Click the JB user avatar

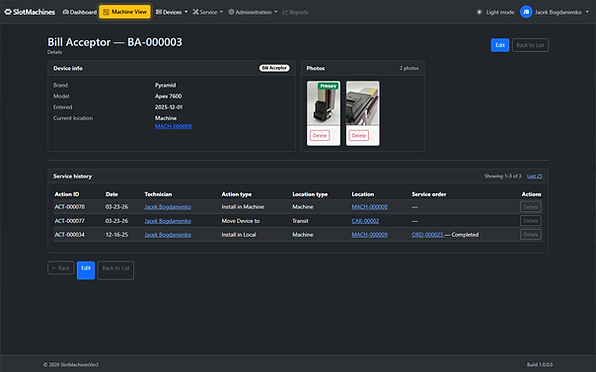[x=526, y=12]
